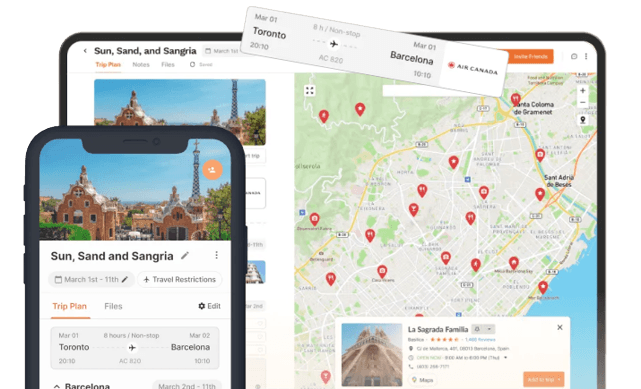641x389 pixels.
Task: Edit trip title with pencil icon on phone
Action: (185, 256)
